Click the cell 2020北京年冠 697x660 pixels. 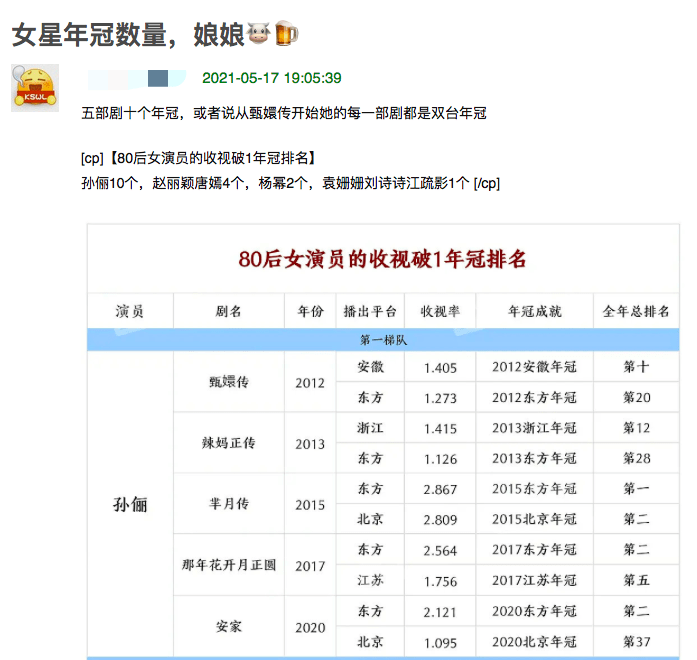pyautogui.click(x=534, y=641)
